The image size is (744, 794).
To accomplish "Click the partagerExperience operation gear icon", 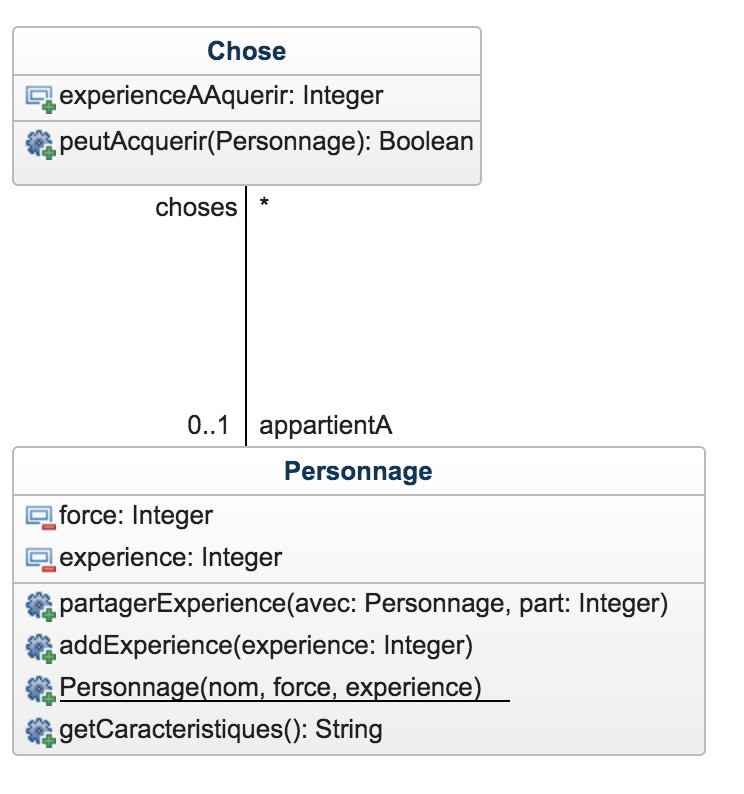I will 39,605.
